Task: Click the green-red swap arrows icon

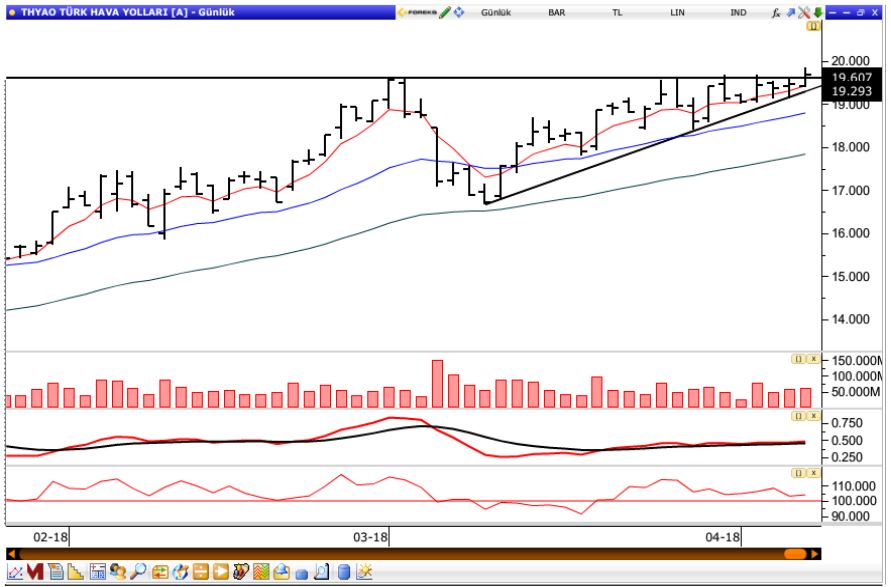Action: [x=160, y=572]
